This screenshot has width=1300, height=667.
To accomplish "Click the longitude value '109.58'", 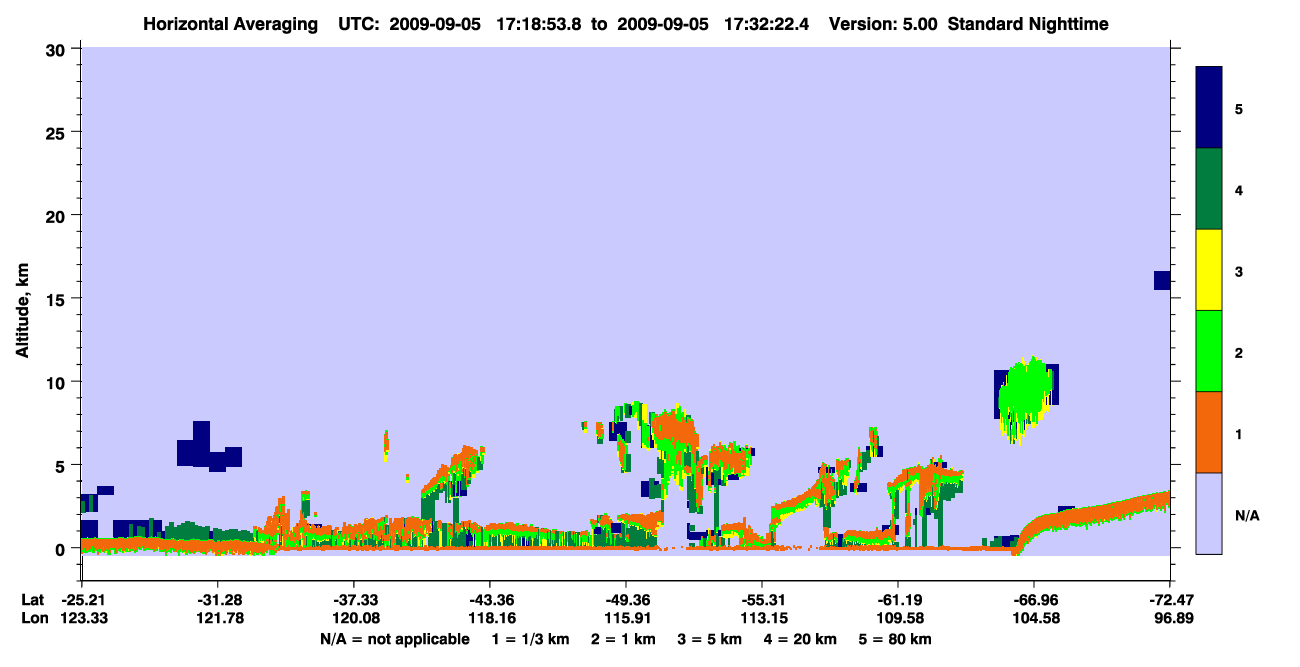I will pyautogui.click(x=898, y=618).
